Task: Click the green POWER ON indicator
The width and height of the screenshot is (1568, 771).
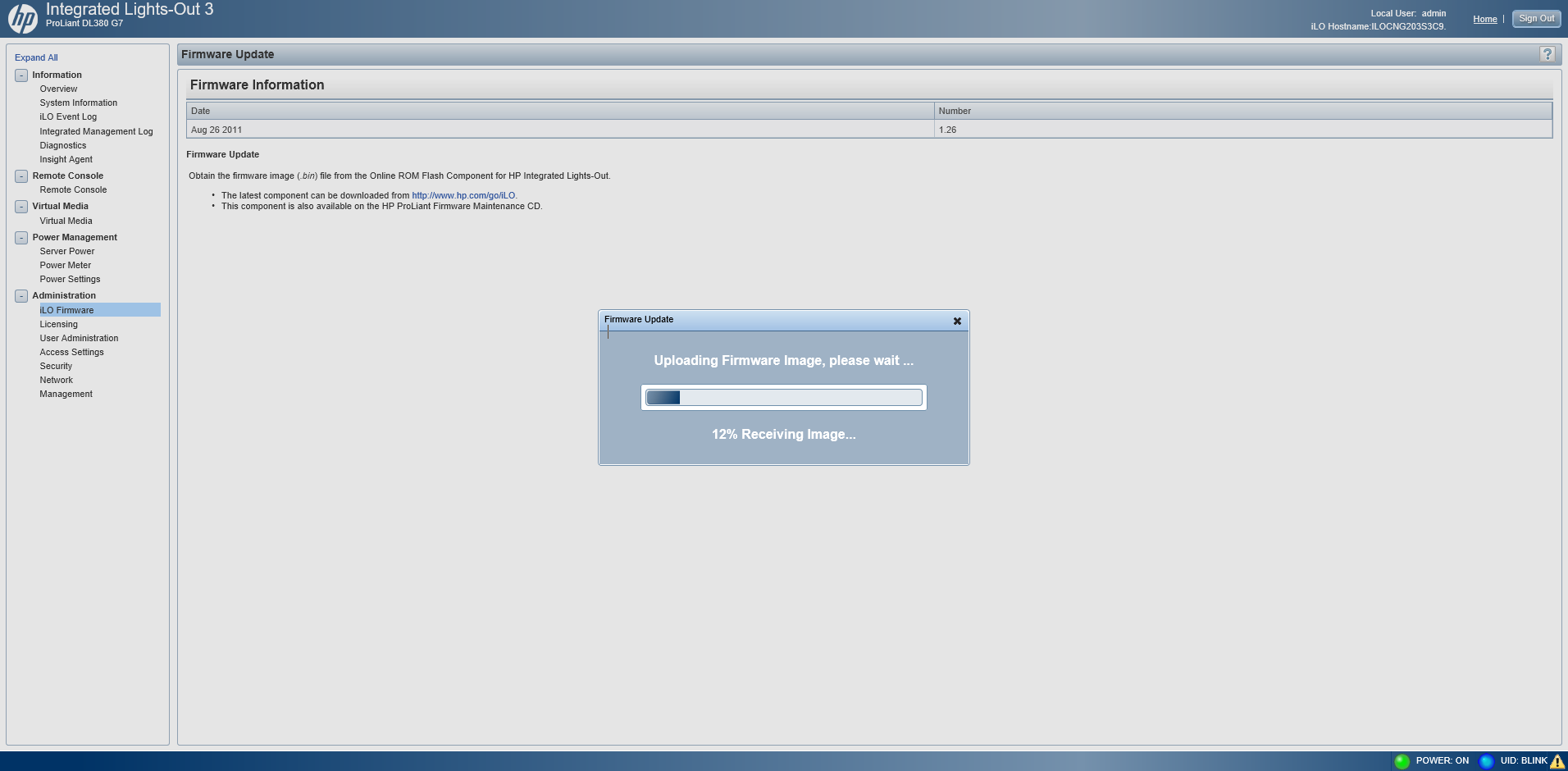Action: (1402, 761)
